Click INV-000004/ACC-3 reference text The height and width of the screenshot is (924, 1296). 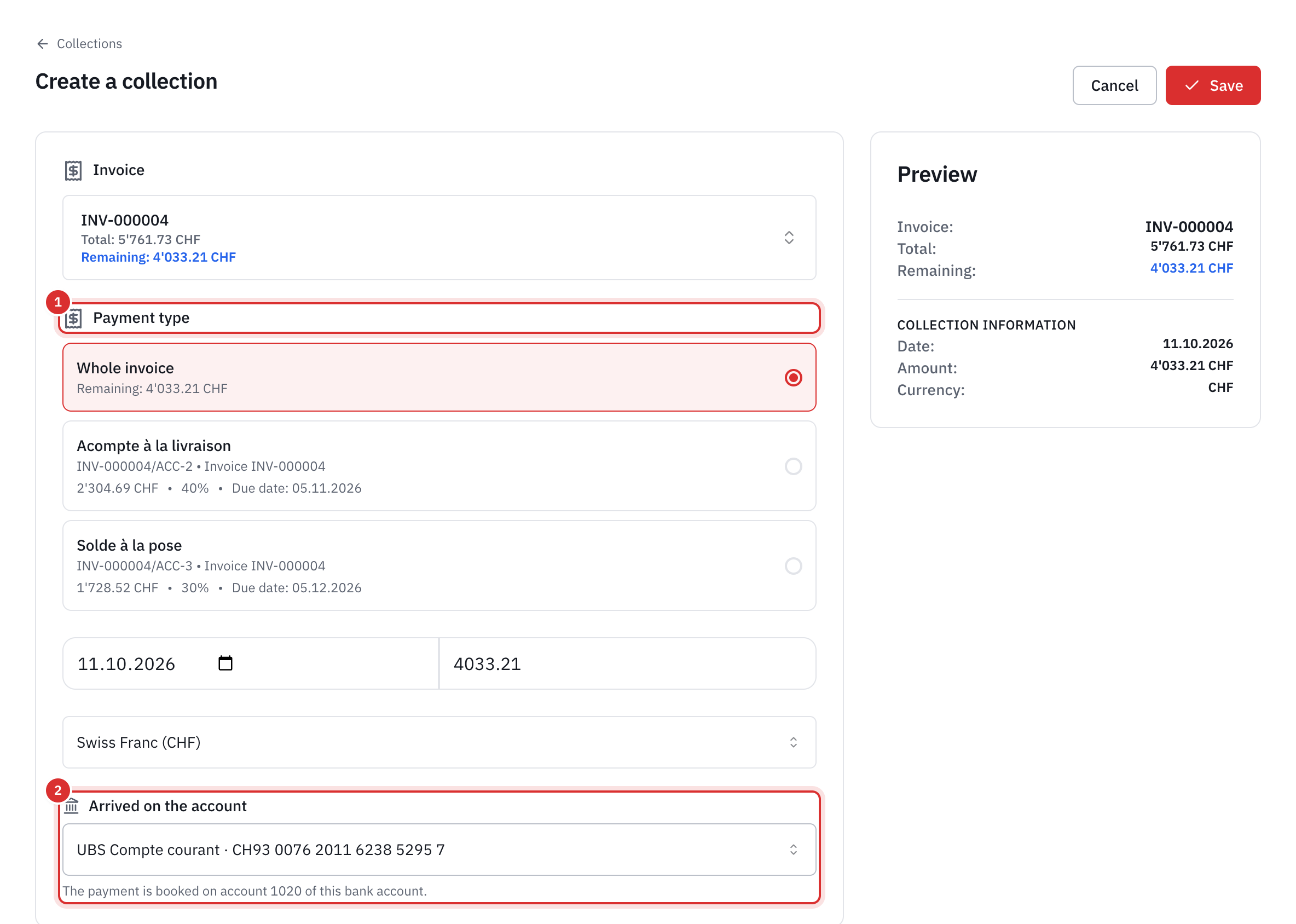pos(135,566)
